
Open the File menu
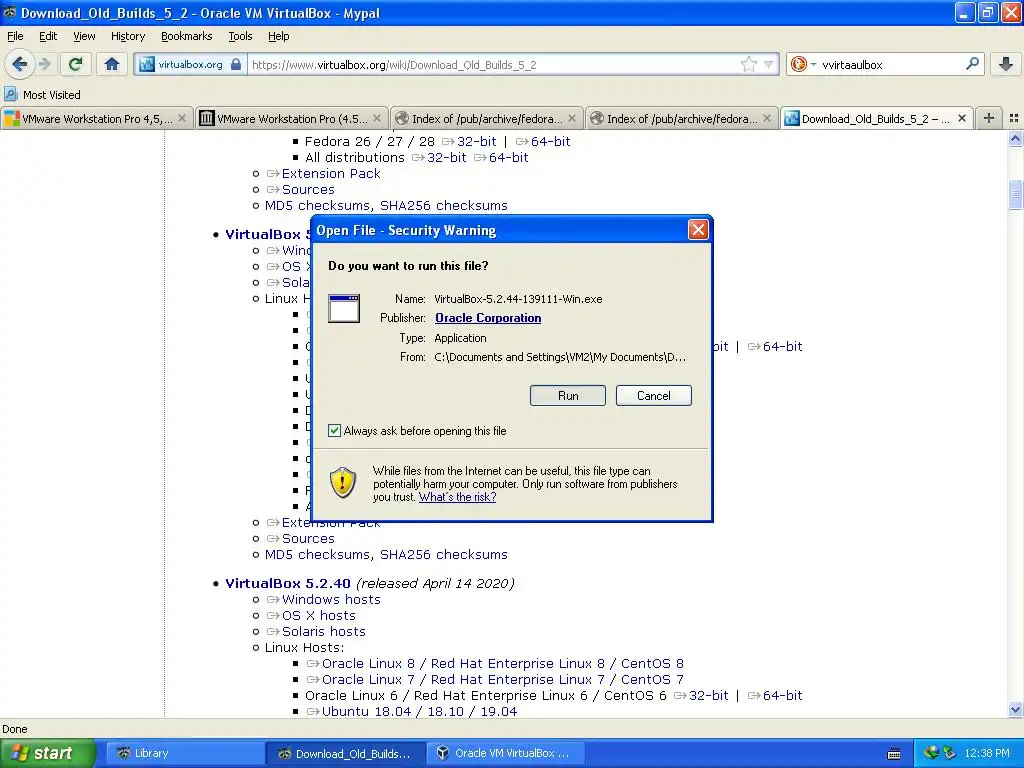(x=15, y=36)
